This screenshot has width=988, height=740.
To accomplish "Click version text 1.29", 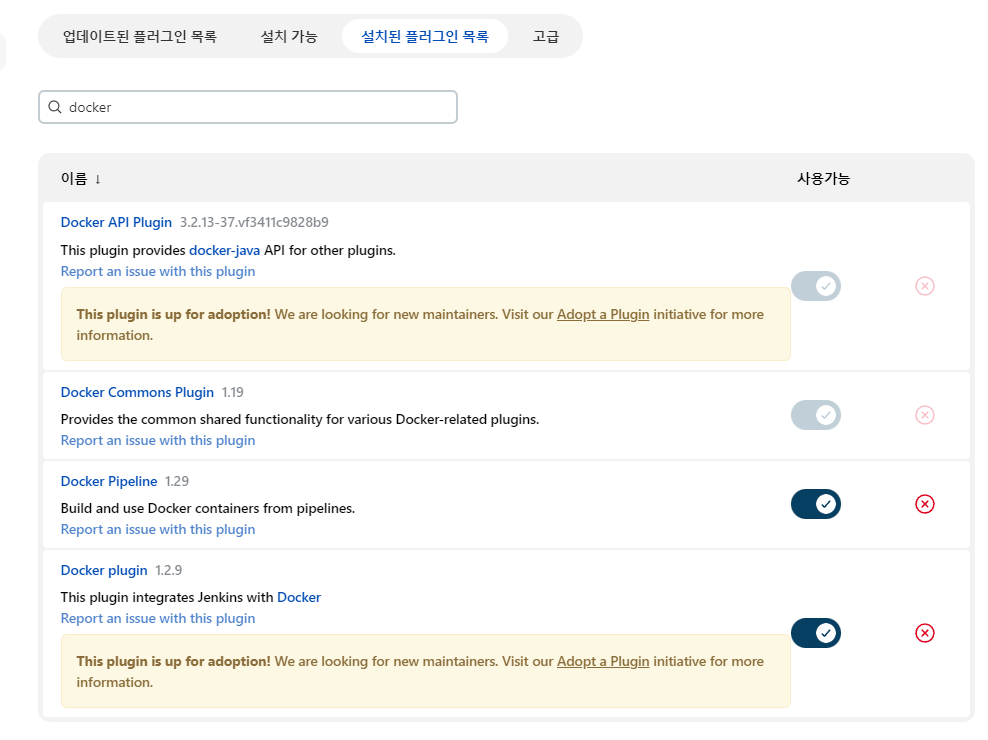I will (x=177, y=482).
